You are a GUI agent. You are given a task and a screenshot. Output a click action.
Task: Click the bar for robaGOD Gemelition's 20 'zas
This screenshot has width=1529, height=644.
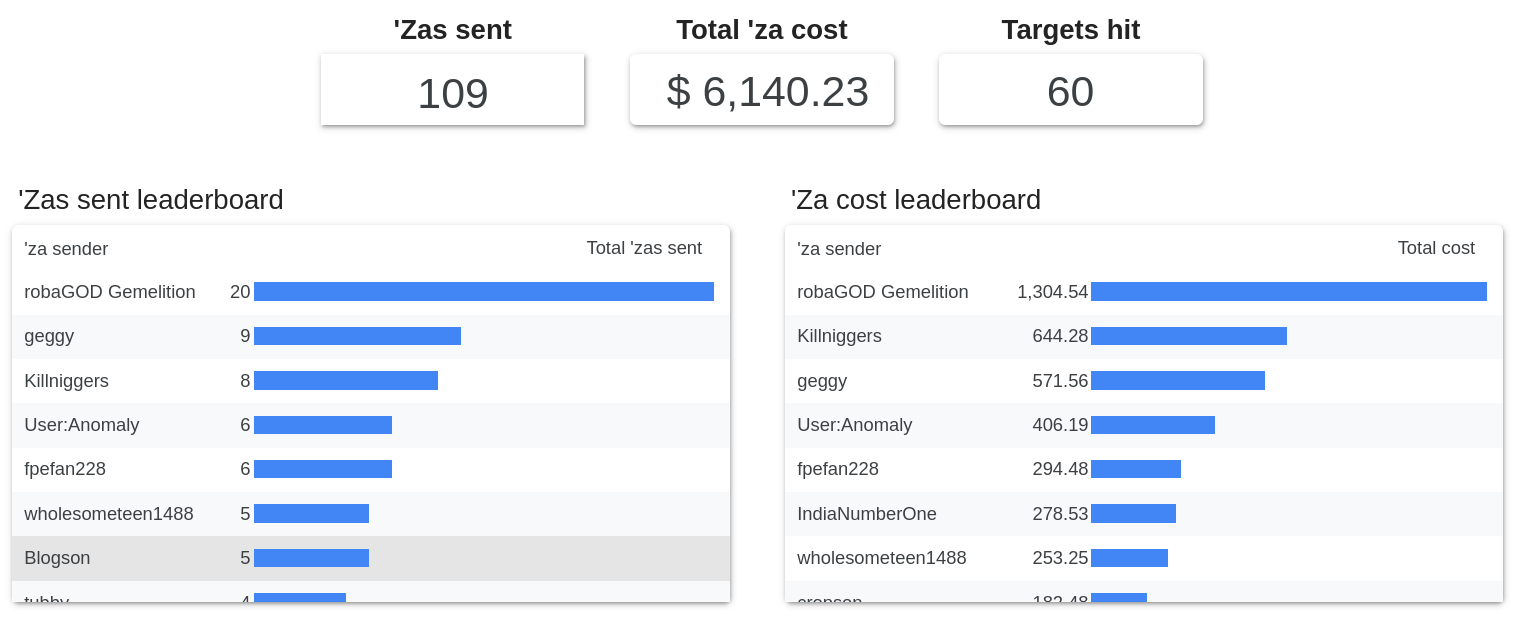[483, 292]
